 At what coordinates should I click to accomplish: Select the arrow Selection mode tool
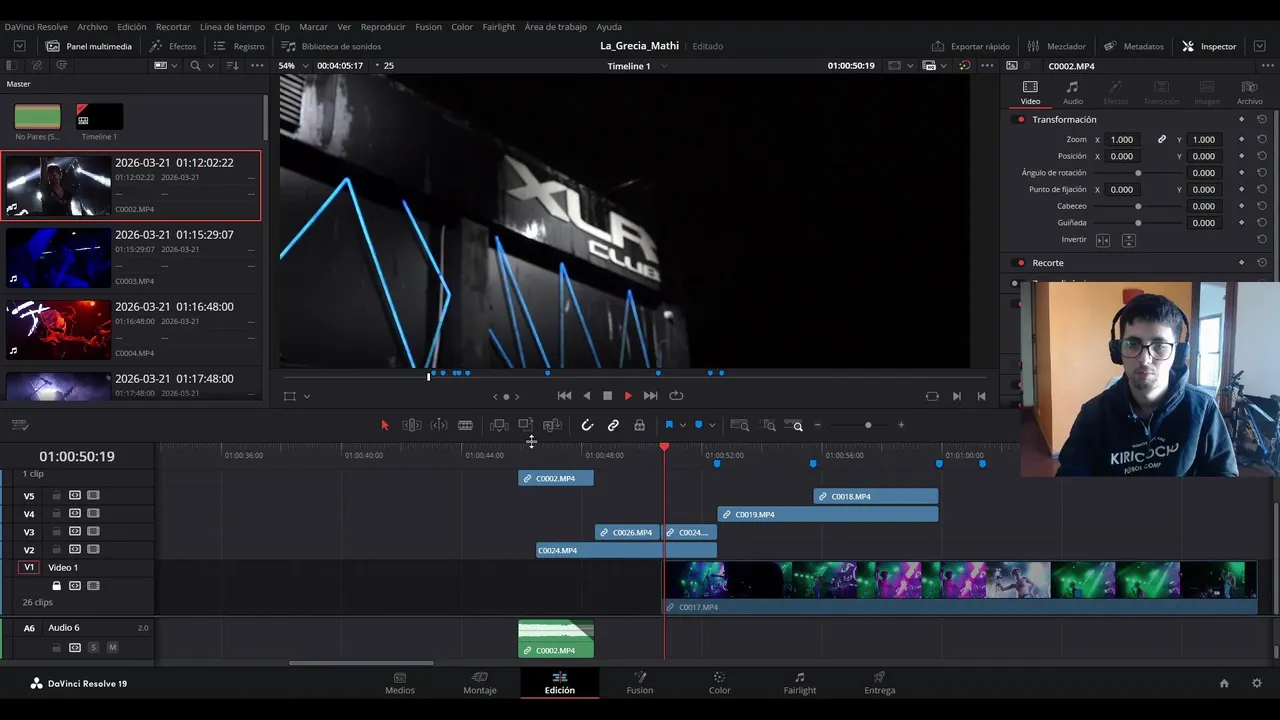[x=385, y=425]
